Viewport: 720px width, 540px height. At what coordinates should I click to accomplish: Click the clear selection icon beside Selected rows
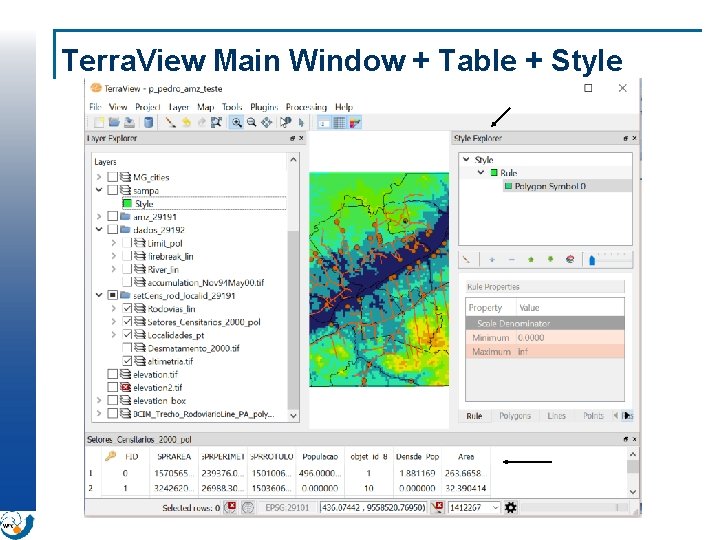coord(232,507)
